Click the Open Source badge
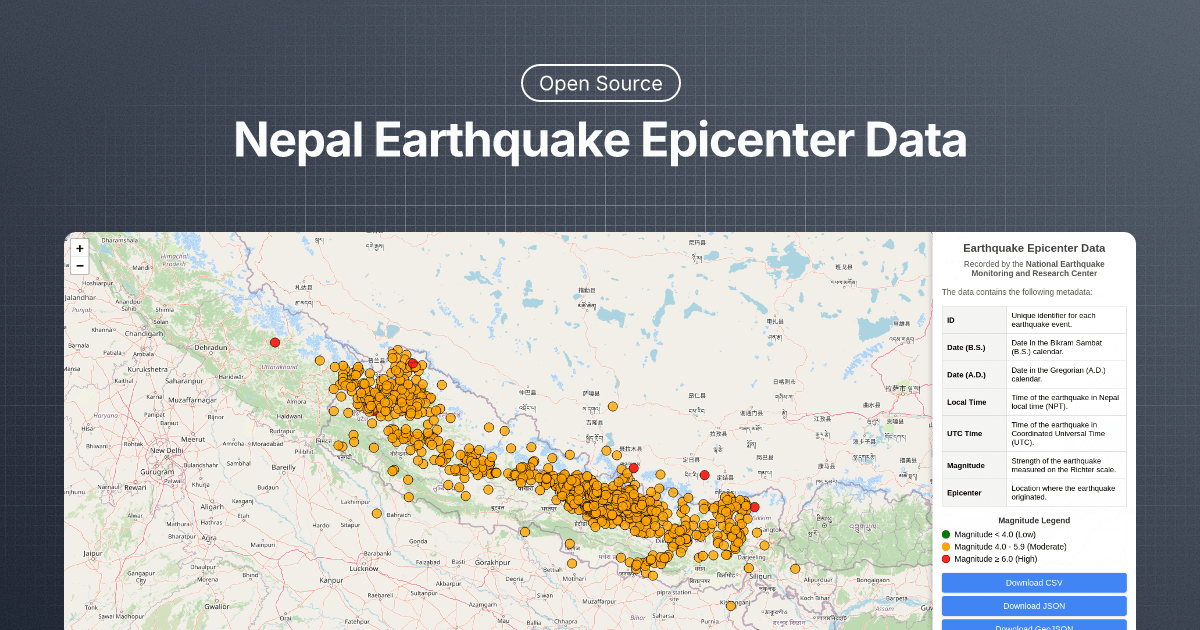 pos(600,83)
